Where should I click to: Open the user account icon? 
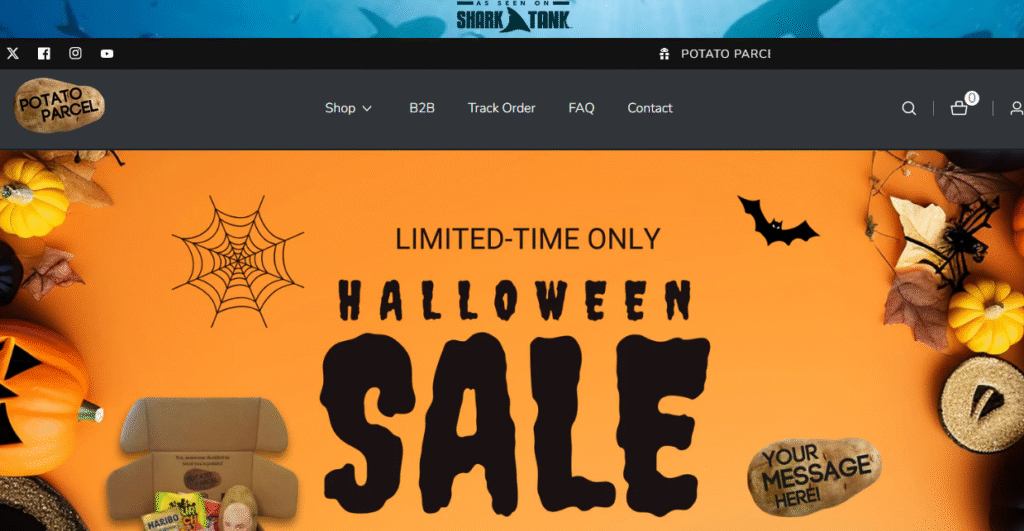(1017, 108)
